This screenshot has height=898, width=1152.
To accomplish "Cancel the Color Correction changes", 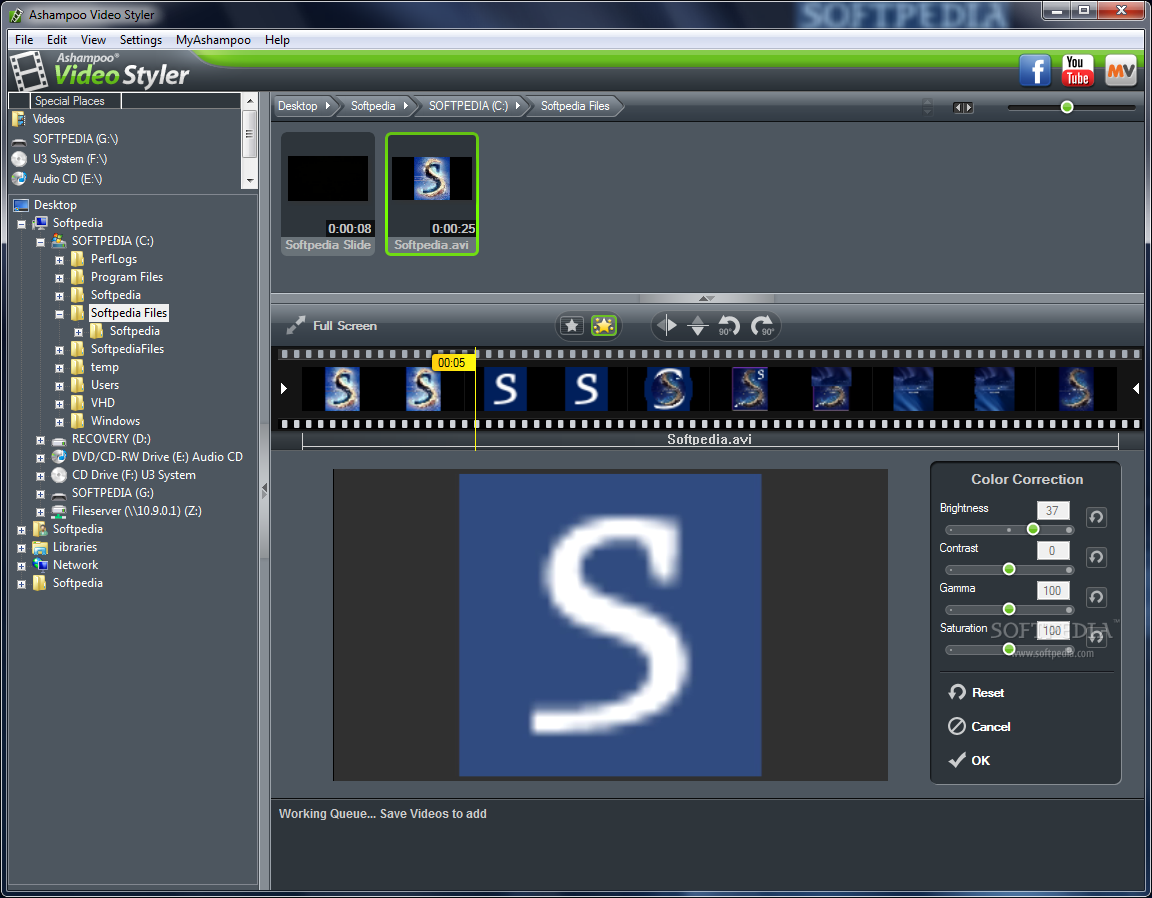I will (x=979, y=726).
